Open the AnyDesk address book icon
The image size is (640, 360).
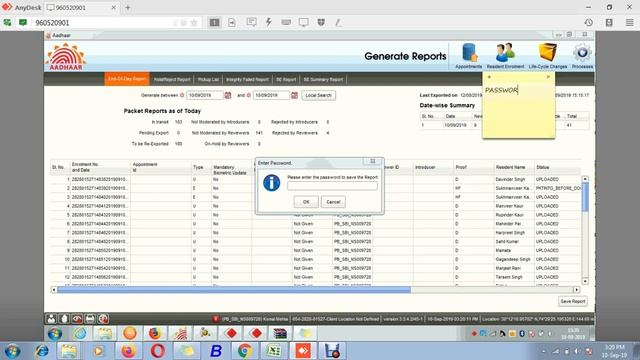tap(609, 22)
